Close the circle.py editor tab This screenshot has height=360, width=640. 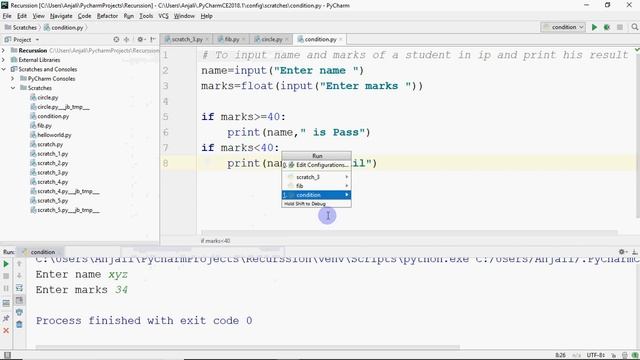click(x=287, y=39)
